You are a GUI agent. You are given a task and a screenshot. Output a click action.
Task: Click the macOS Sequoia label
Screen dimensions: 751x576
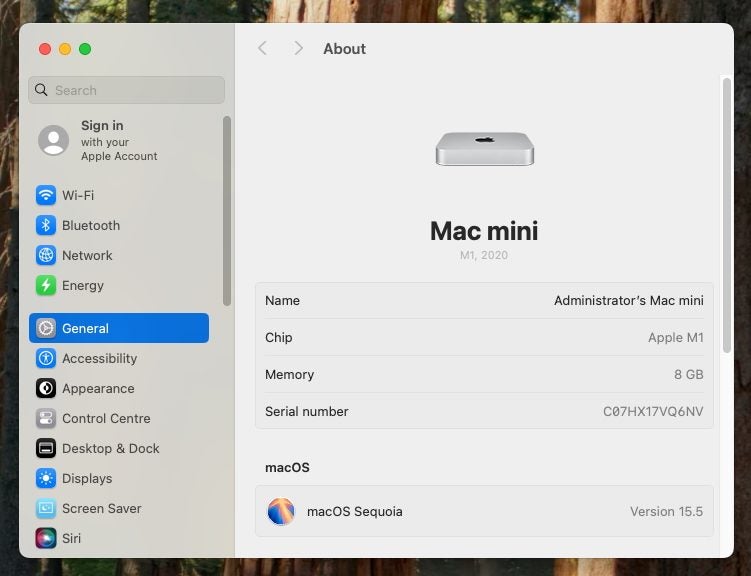(354, 511)
